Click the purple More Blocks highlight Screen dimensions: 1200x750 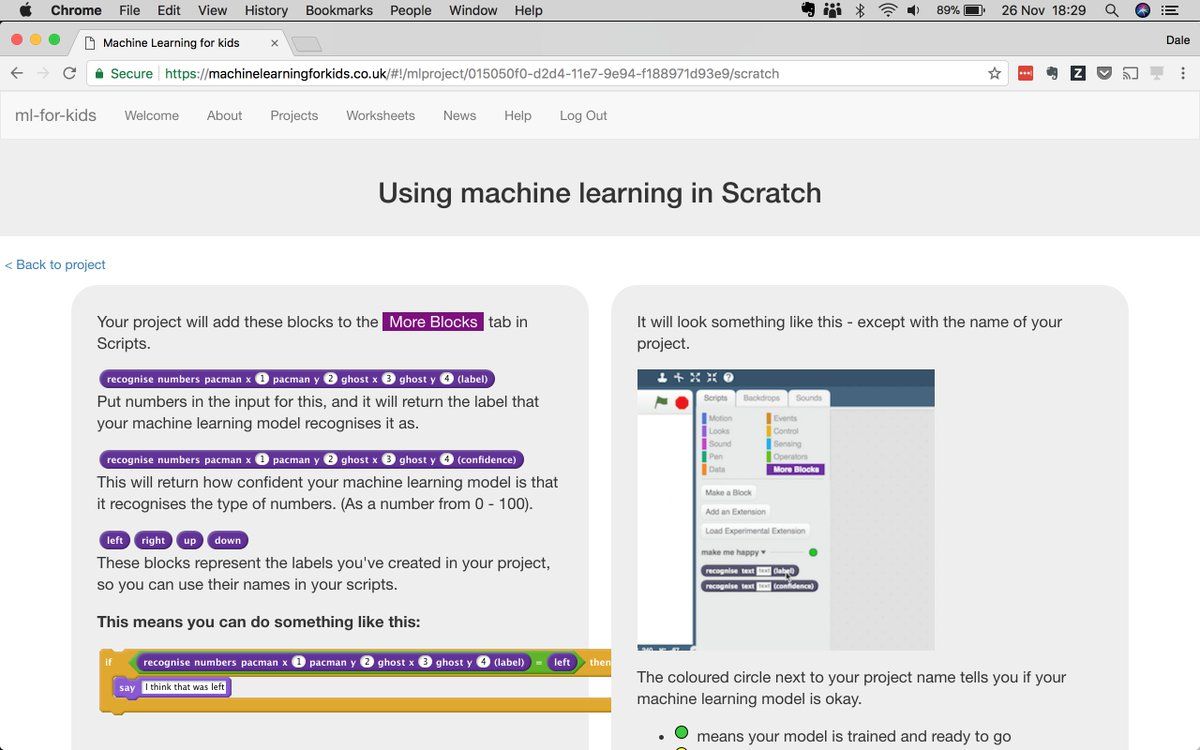[433, 322]
